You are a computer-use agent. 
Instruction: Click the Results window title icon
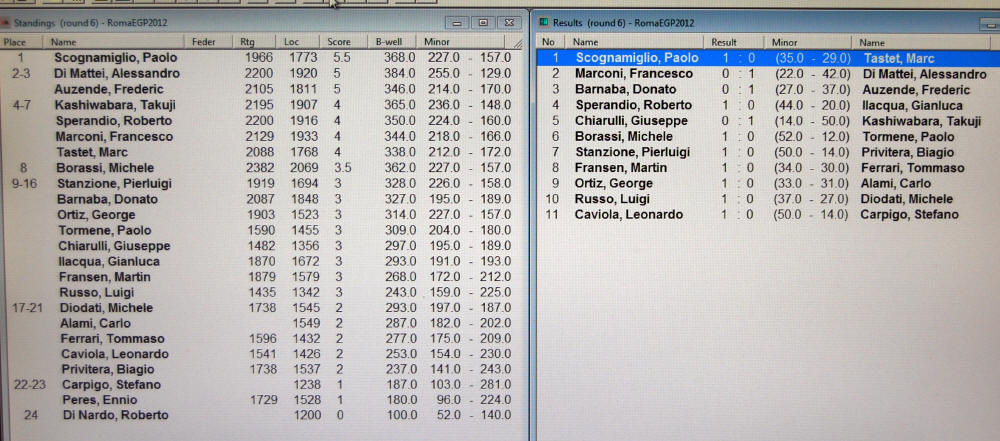tap(544, 22)
